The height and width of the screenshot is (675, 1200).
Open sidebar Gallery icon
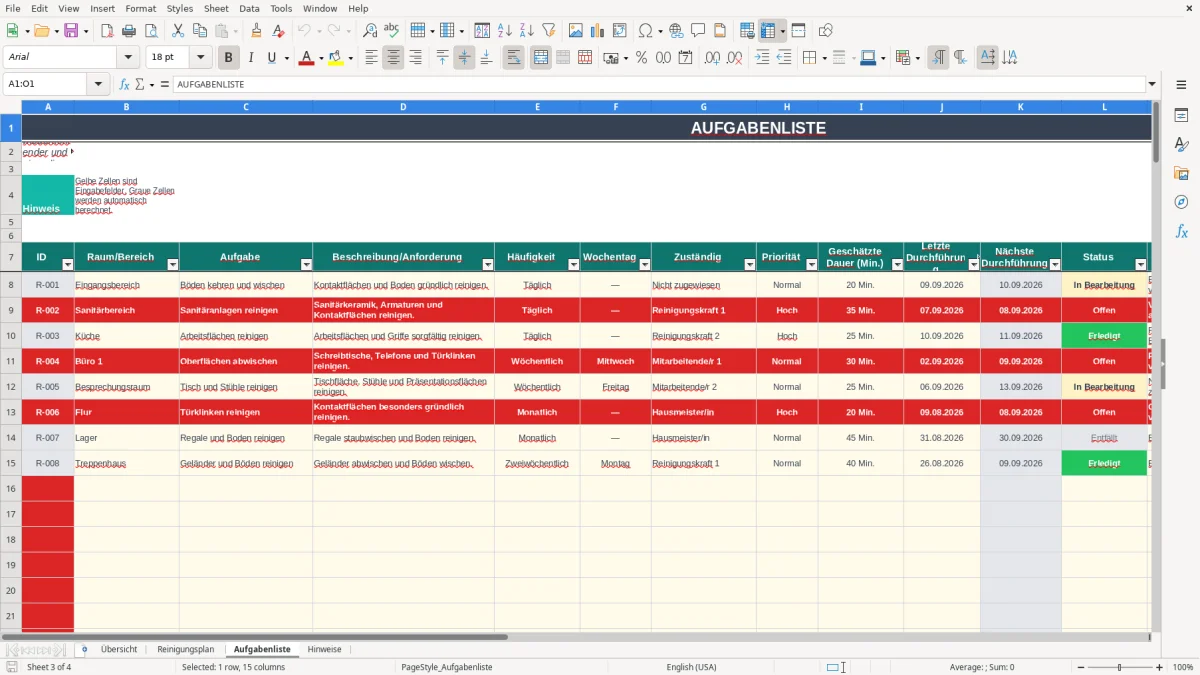1181,174
